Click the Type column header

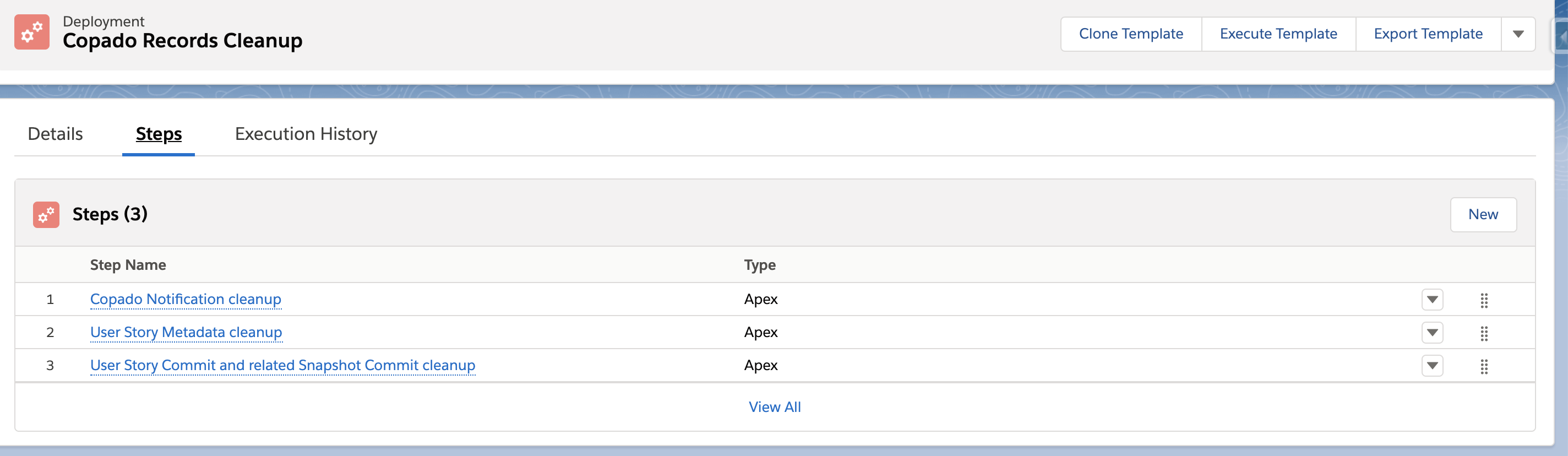point(760,265)
